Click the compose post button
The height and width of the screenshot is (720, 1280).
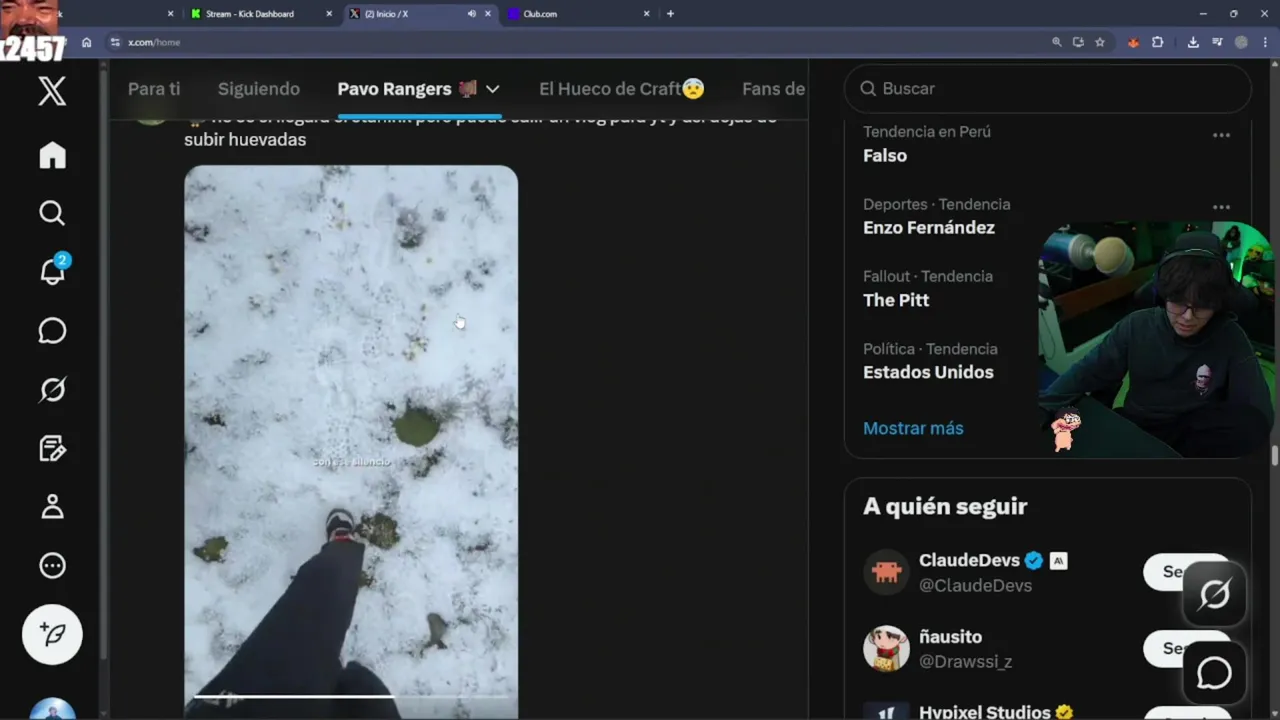click(52, 634)
